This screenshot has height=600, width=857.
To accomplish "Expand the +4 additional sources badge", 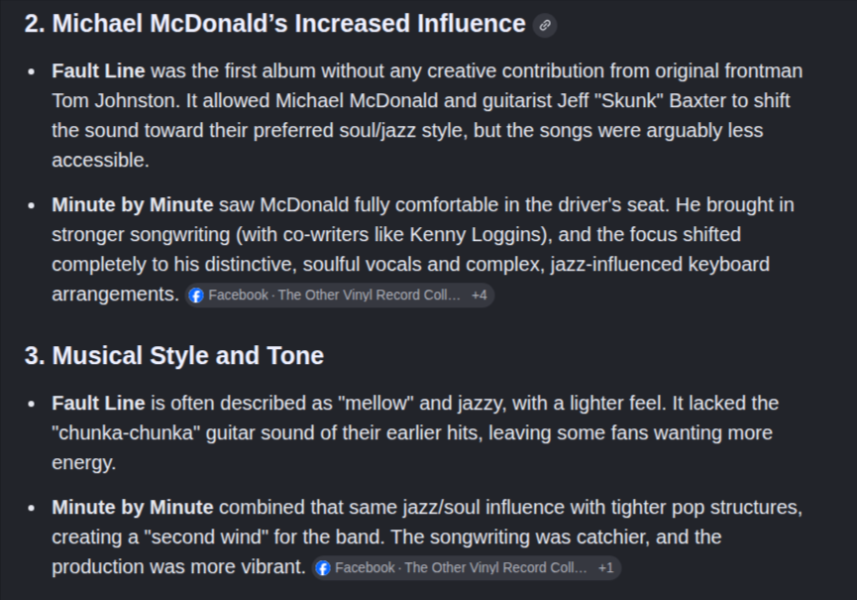I will [x=479, y=296].
